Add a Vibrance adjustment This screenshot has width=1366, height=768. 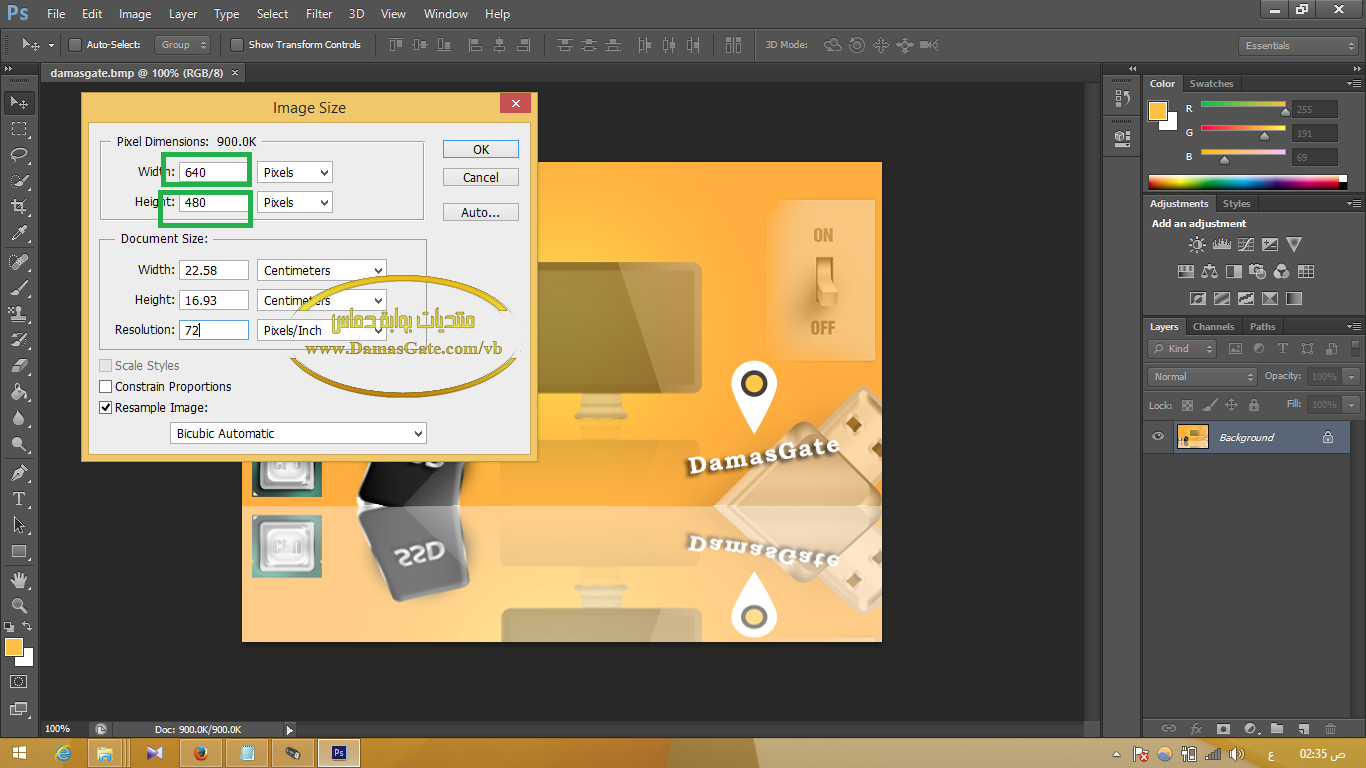pyautogui.click(x=1294, y=244)
